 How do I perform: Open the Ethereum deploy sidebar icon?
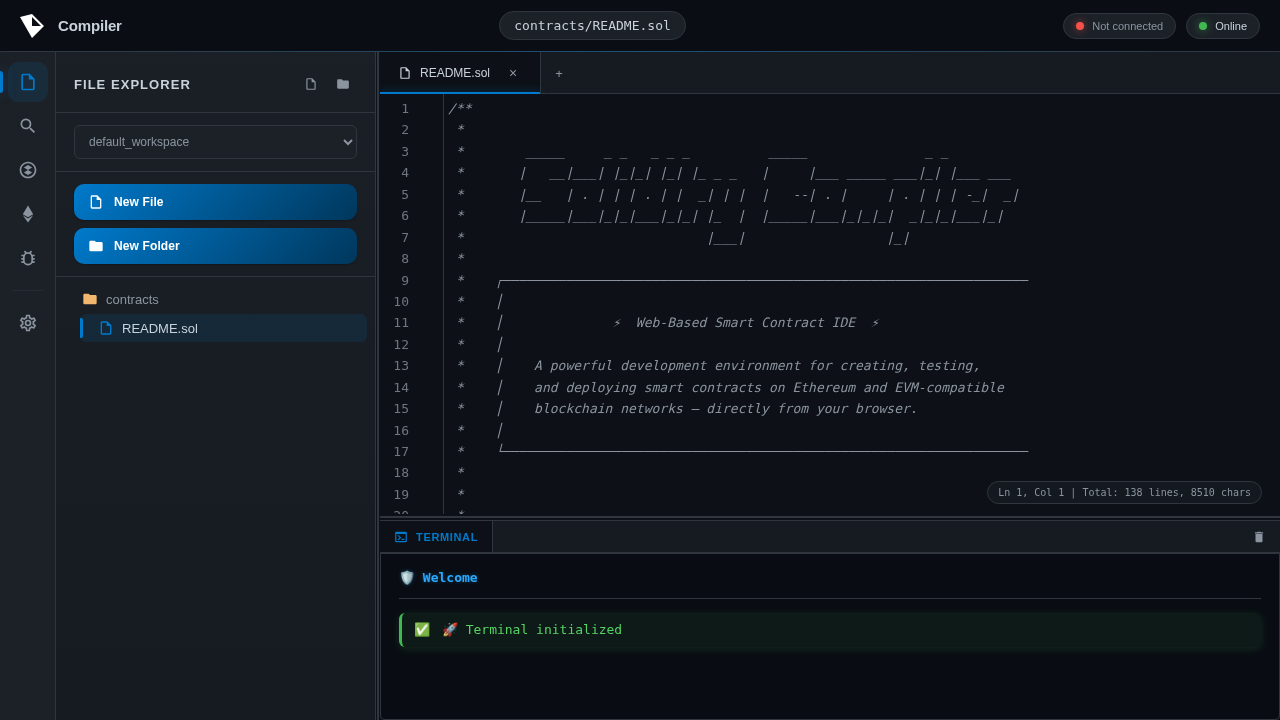tap(28, 214)
